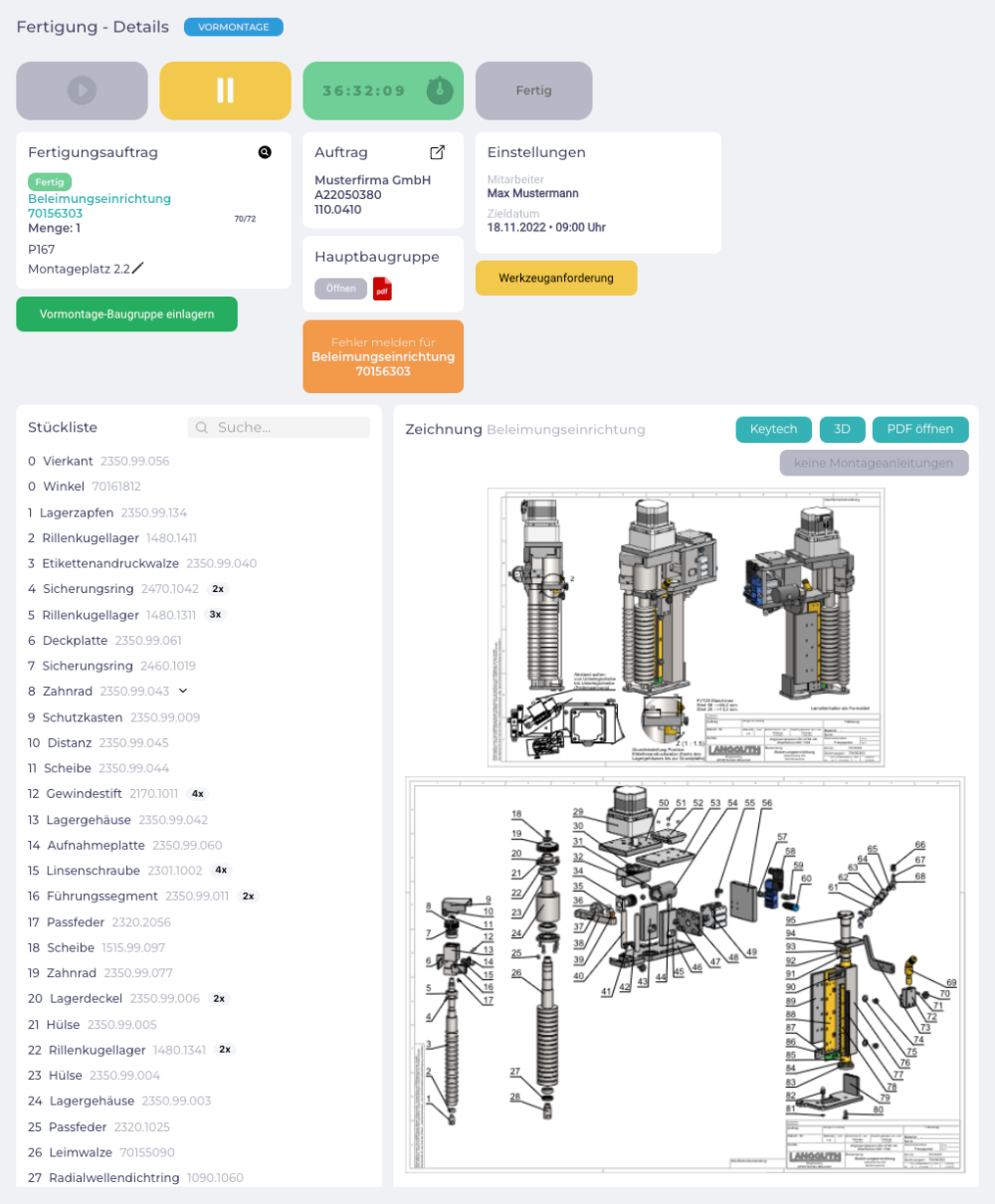This screenshot has height=1204, width=995.
Task: Open the Hauptbaugruppe PDF icon
Action: coord(382,290)
